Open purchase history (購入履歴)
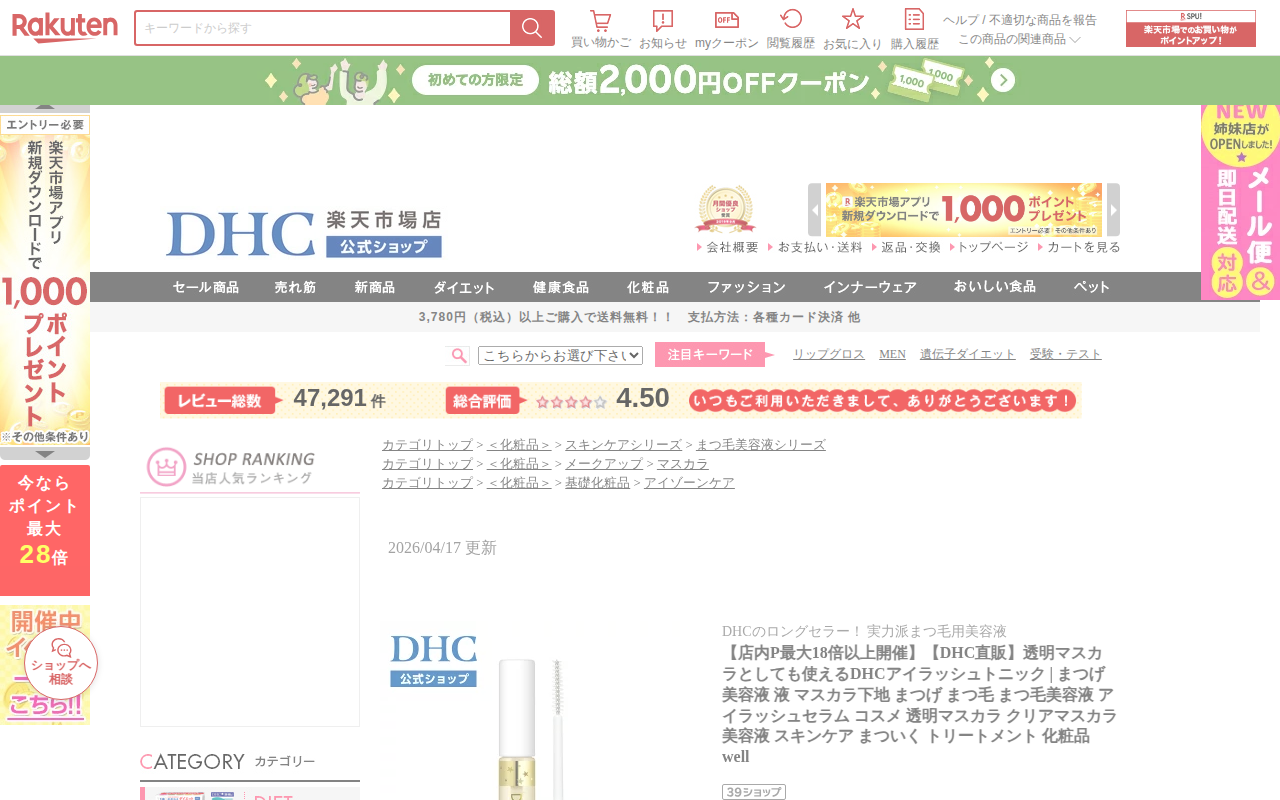This screenshot has width=1280, height=800. tap(915, 29)
